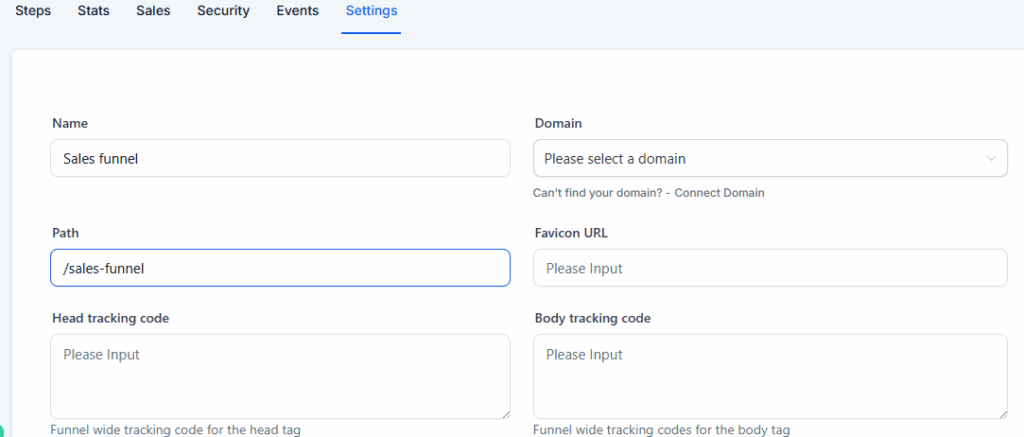Open the 'Please select a domain' dropdown

(x=760, y=158)
